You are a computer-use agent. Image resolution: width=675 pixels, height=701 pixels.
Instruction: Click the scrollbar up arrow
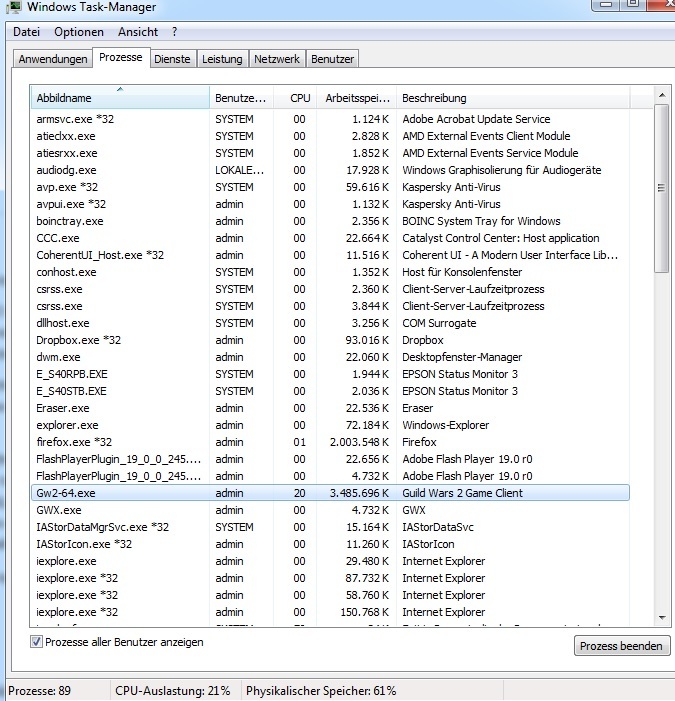tap(660, 95)
